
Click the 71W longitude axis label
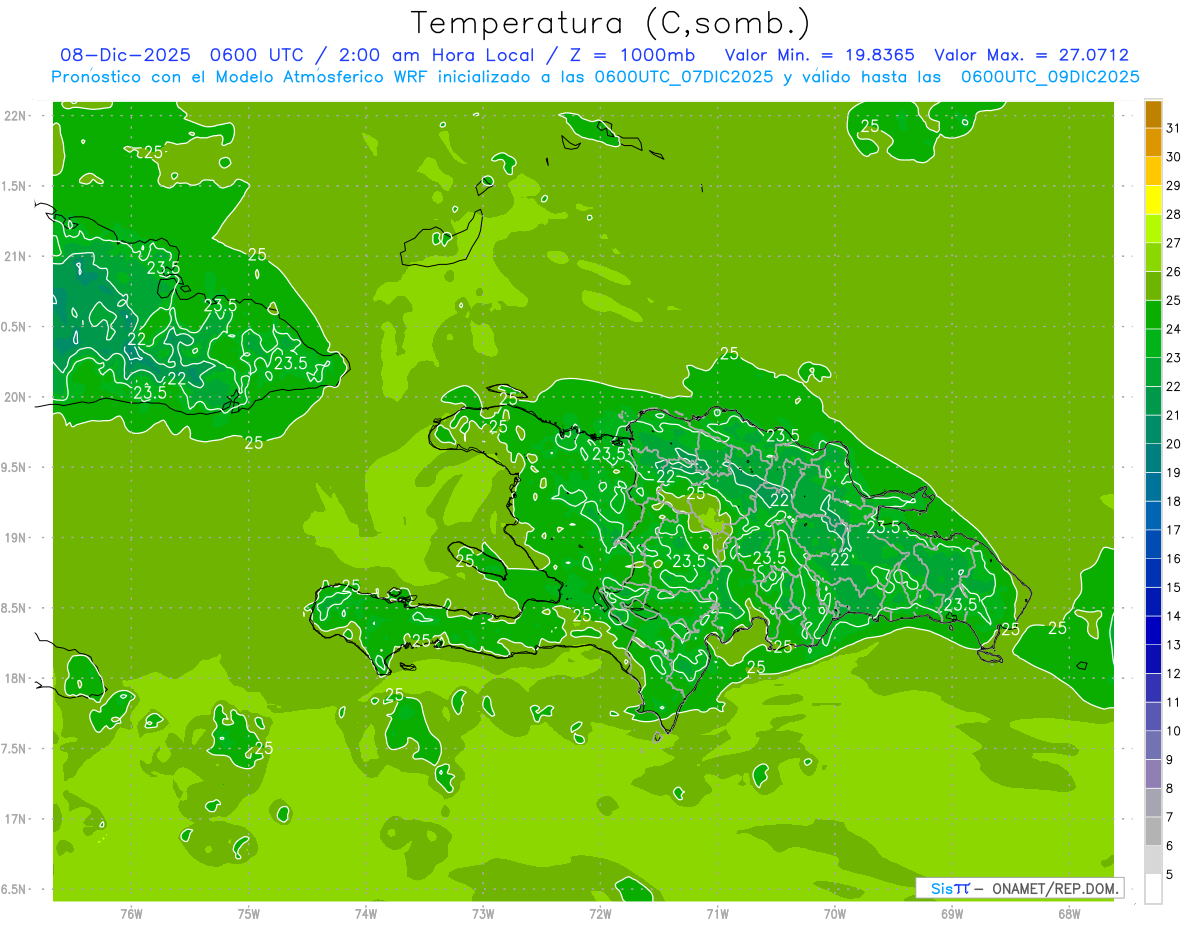717,914
